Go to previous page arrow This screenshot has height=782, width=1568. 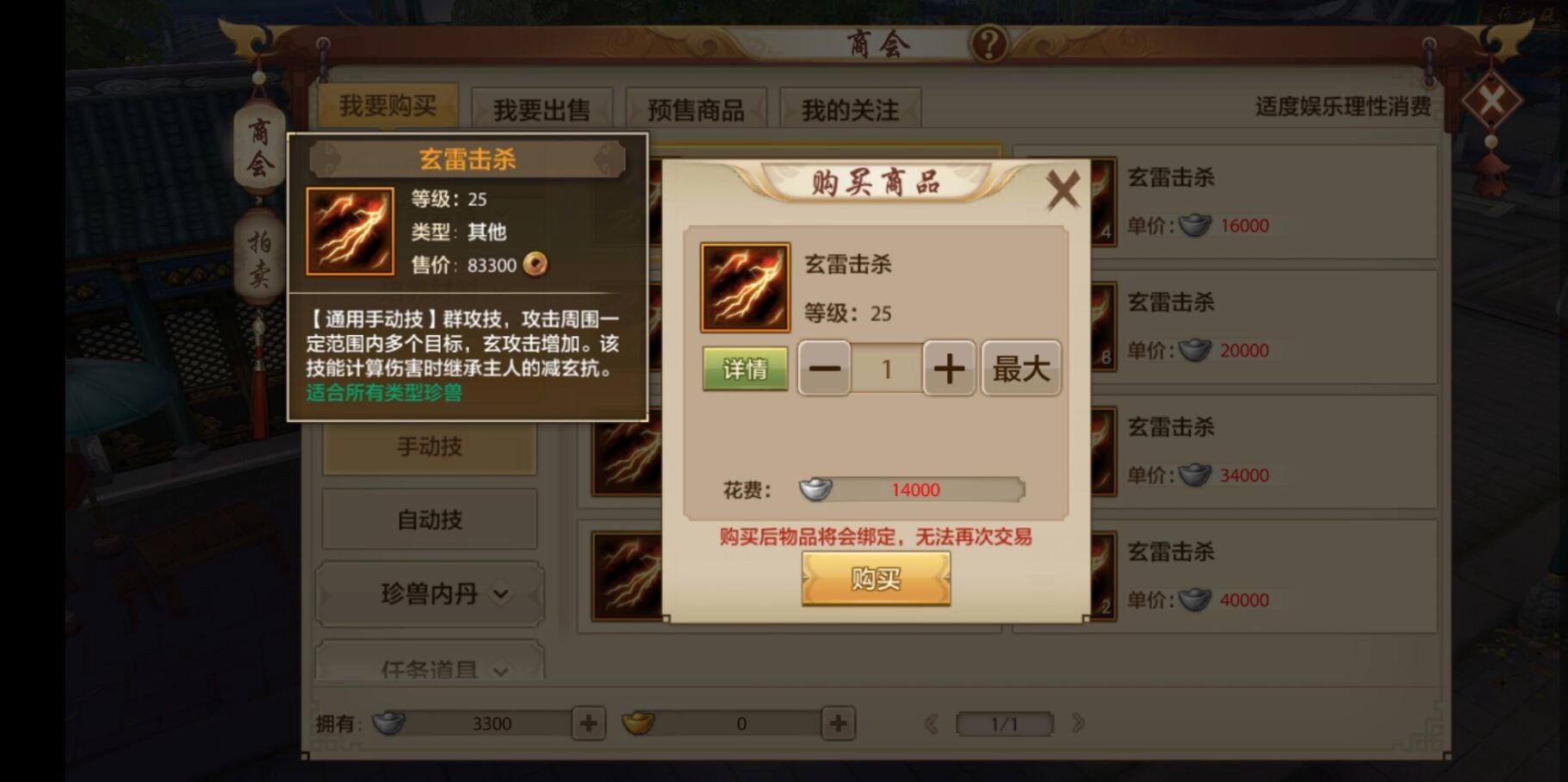click(x=931, y=723)
